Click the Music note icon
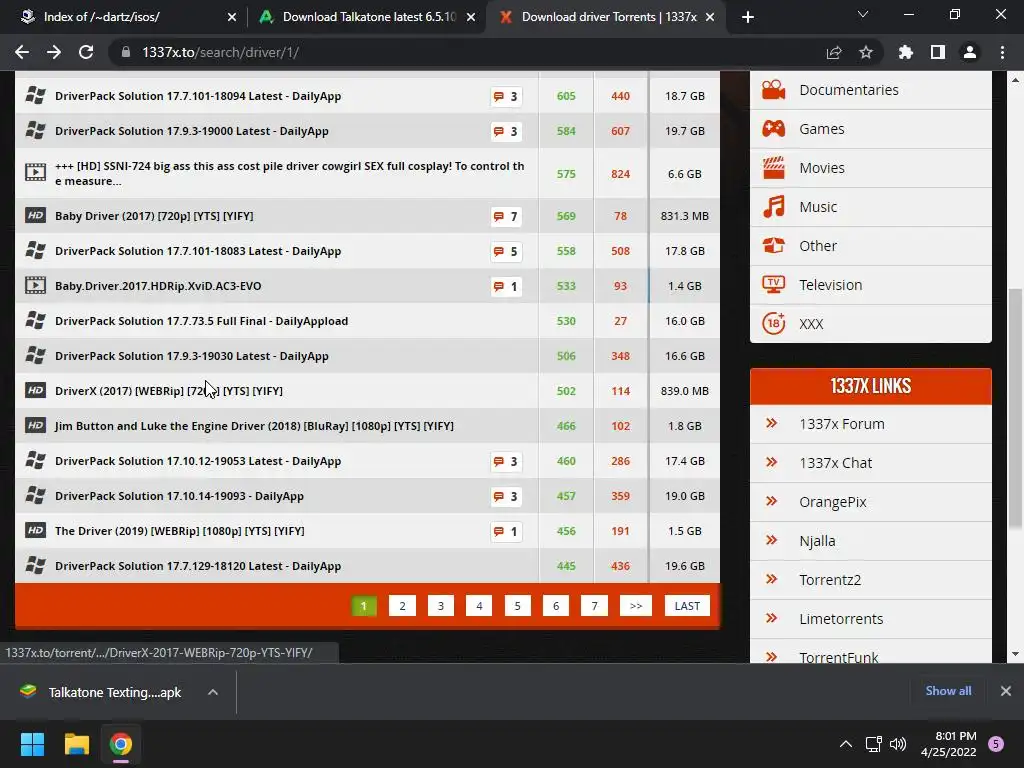 [x=774, y=207]
